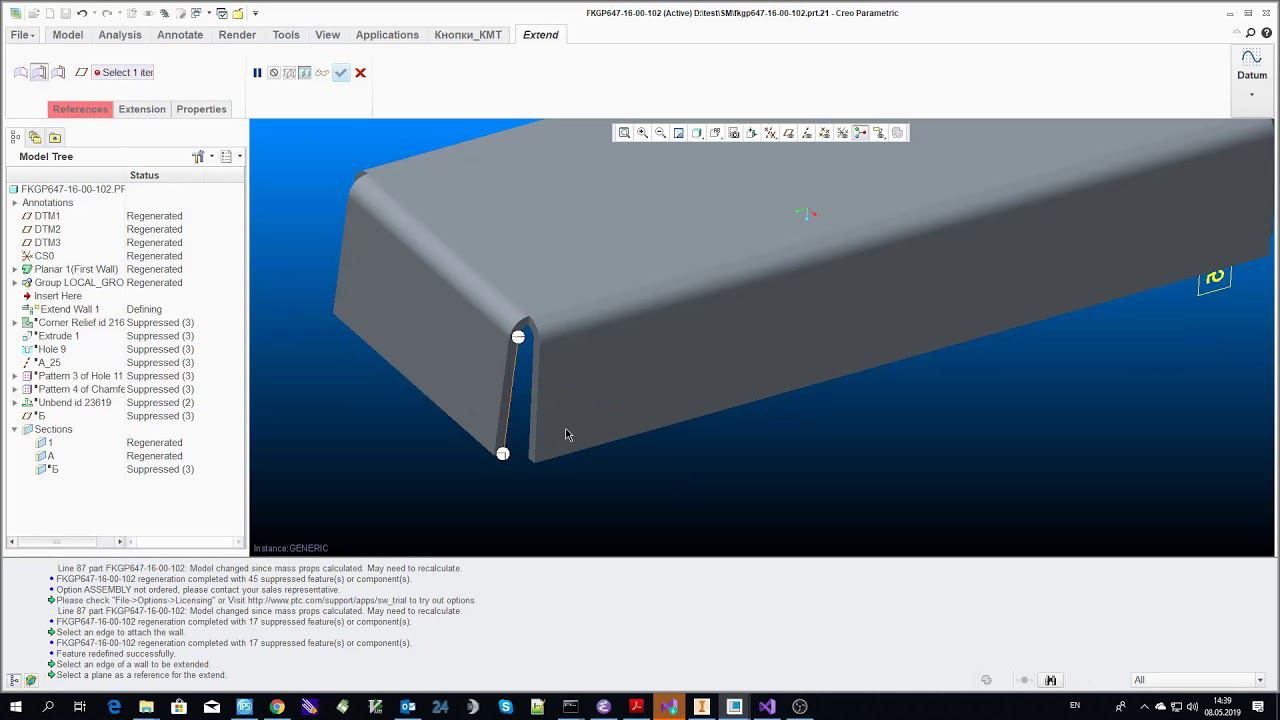Open the Extension dashboard tab
Screen dimensions: 1280x720
pos(142,109)
